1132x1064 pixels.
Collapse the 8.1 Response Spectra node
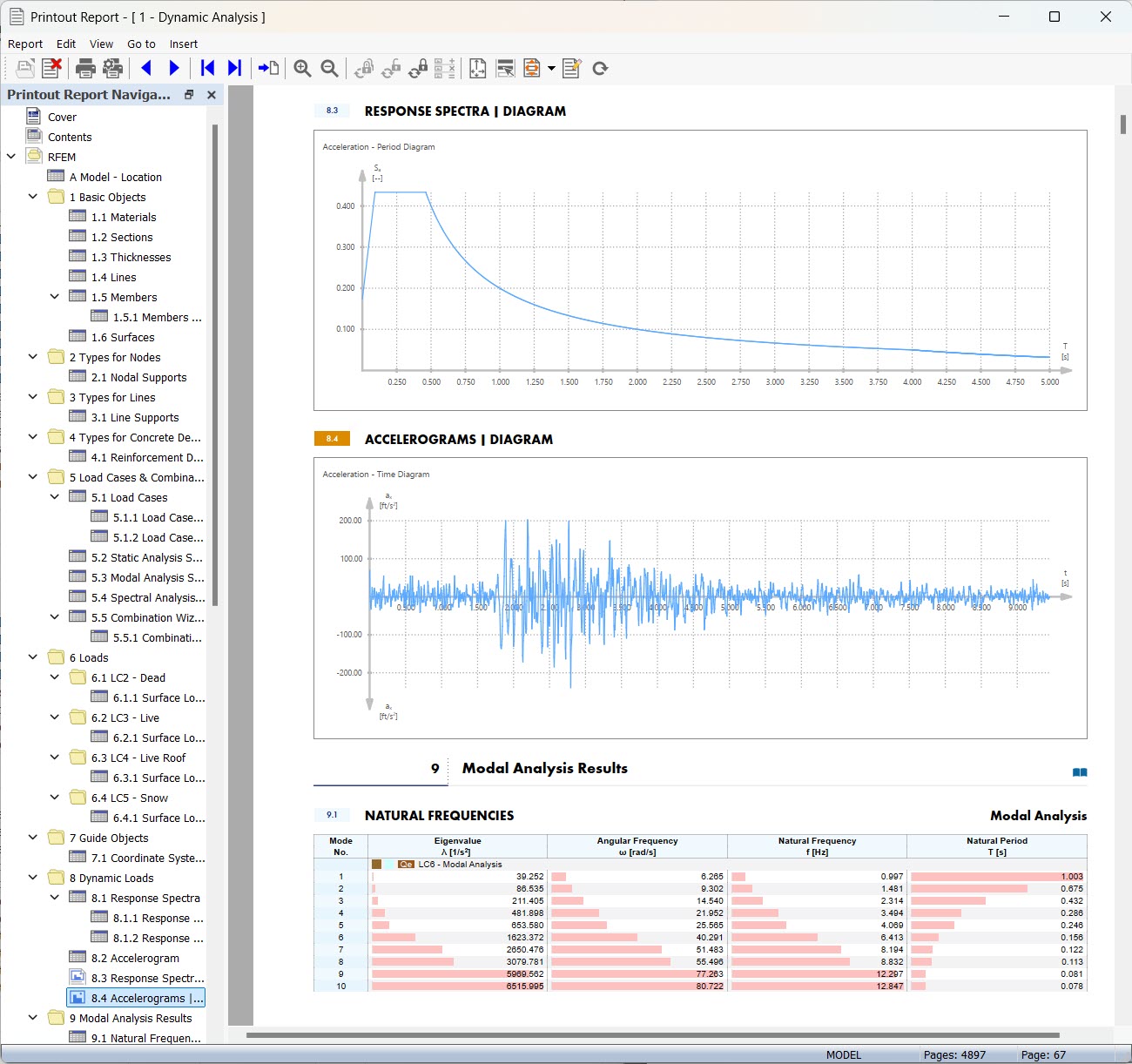(x=55, y=898)
